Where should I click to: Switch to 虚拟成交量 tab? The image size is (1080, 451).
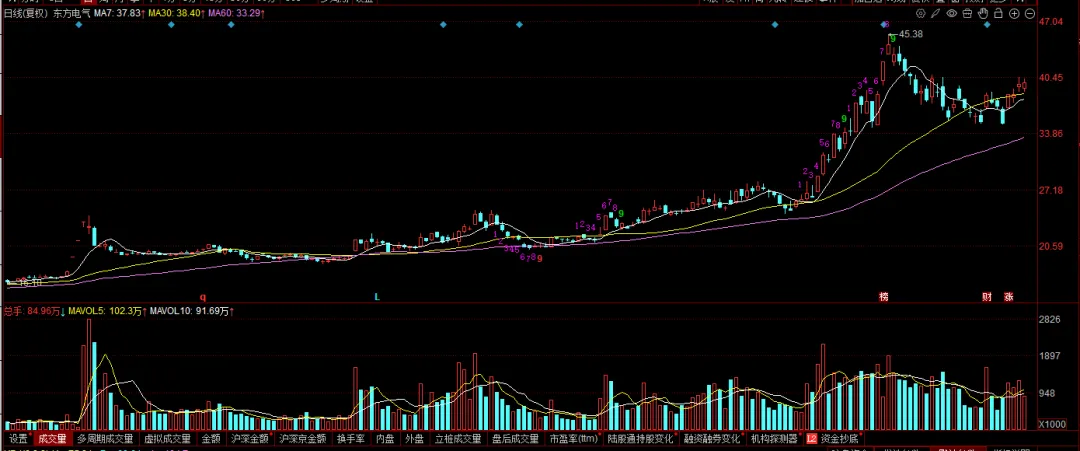pos(167,439)
